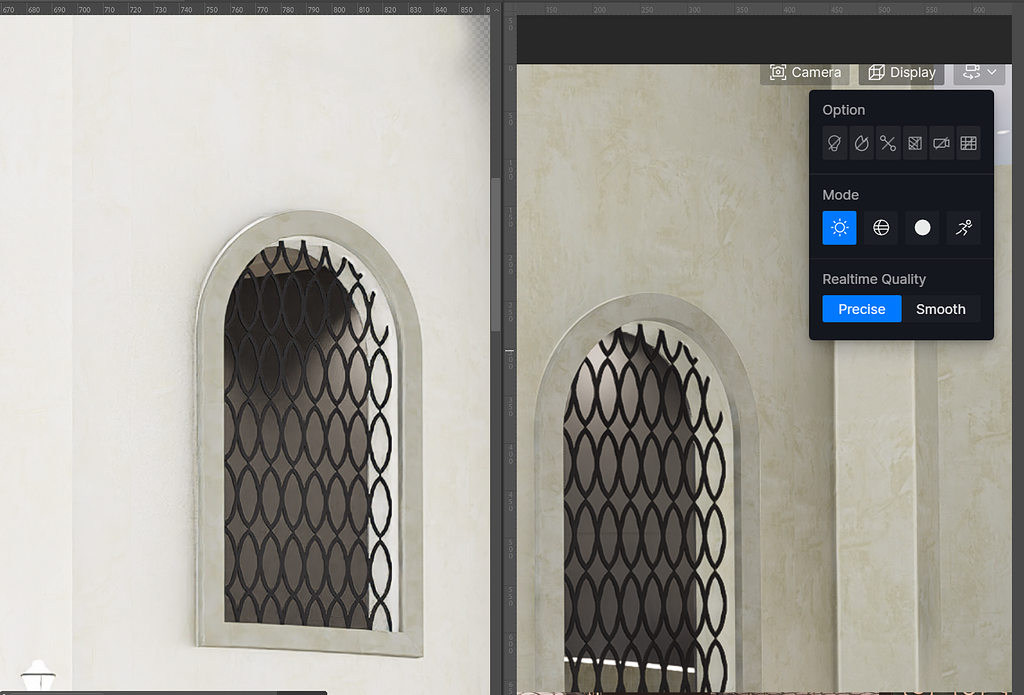Click the Smooth quality button
This screenshot has width=1024, height=695.
coord(941,309)
